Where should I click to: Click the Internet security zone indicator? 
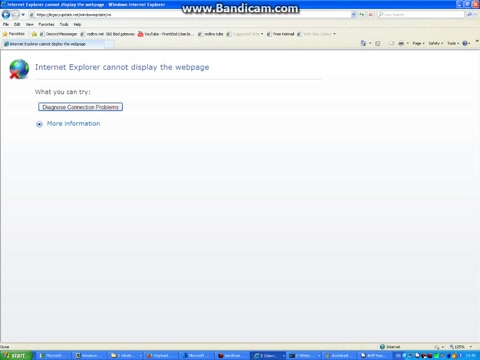tap(390, 347)
